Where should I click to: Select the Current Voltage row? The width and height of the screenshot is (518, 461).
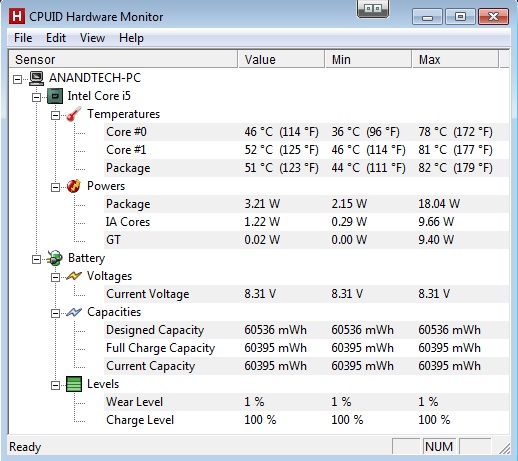(306, 294)
